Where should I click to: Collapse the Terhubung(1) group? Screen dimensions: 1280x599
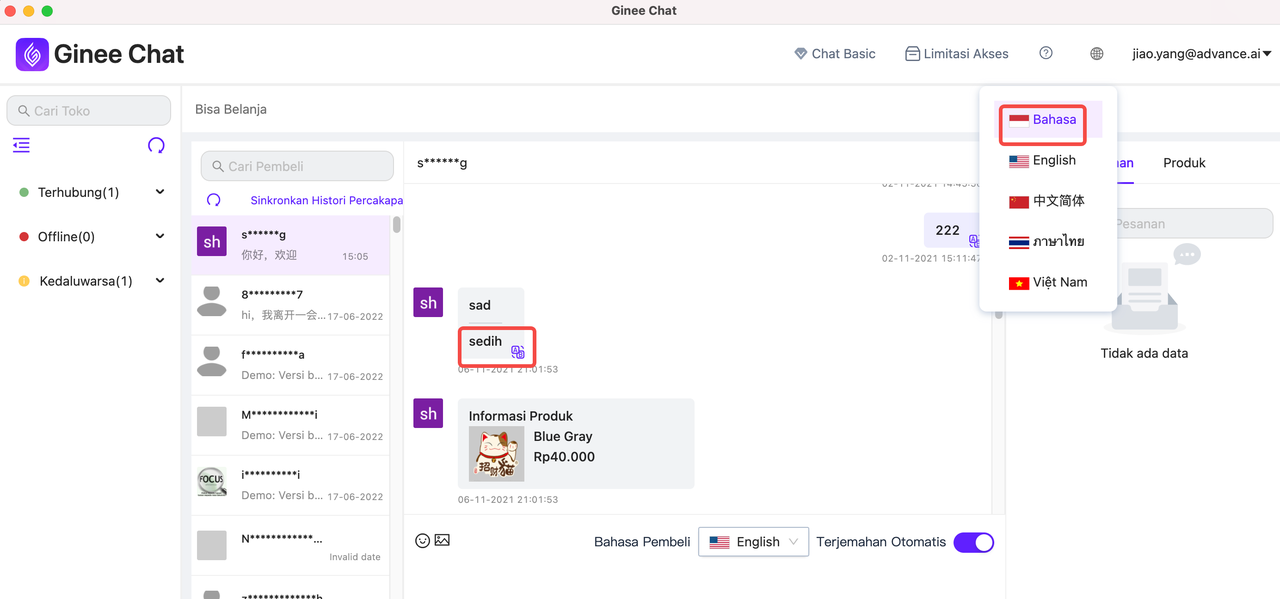[159, 191]
